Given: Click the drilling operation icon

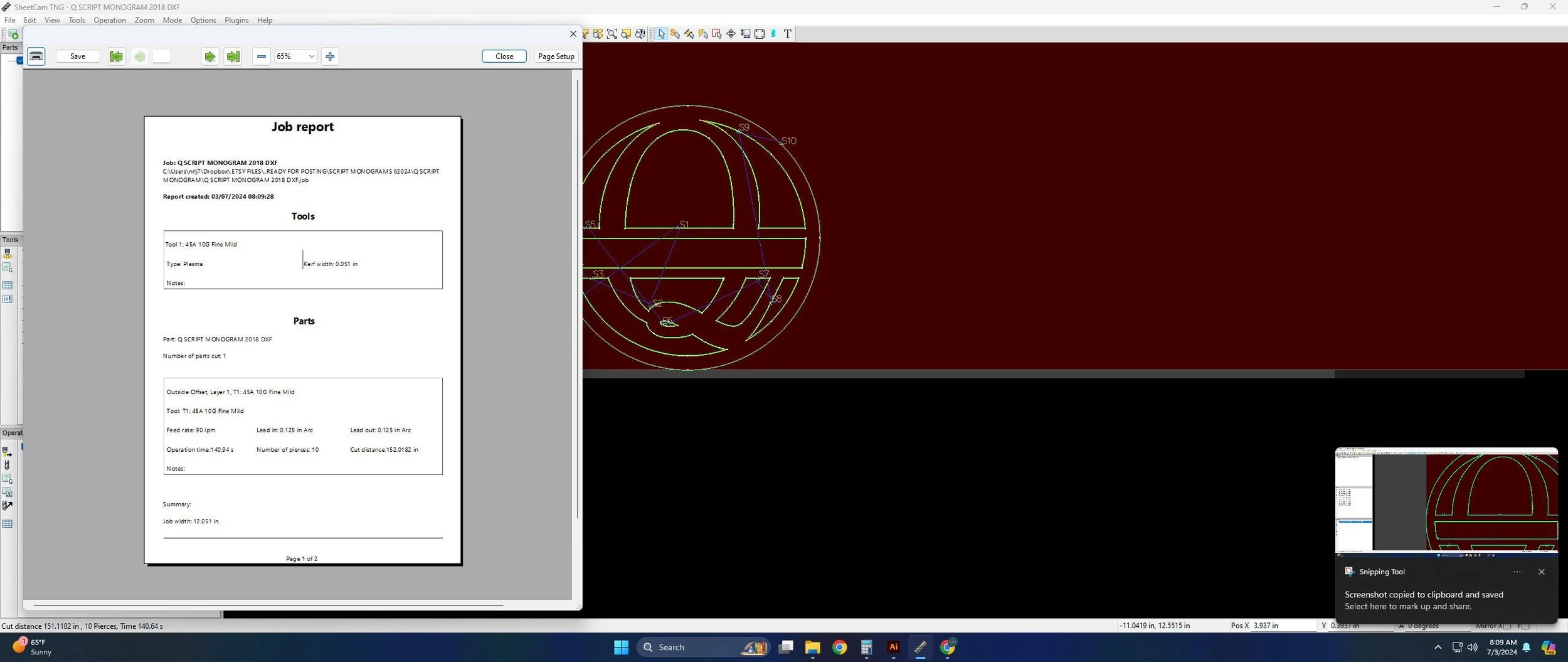Looking at the screenshot, I should tap(8, 465).
